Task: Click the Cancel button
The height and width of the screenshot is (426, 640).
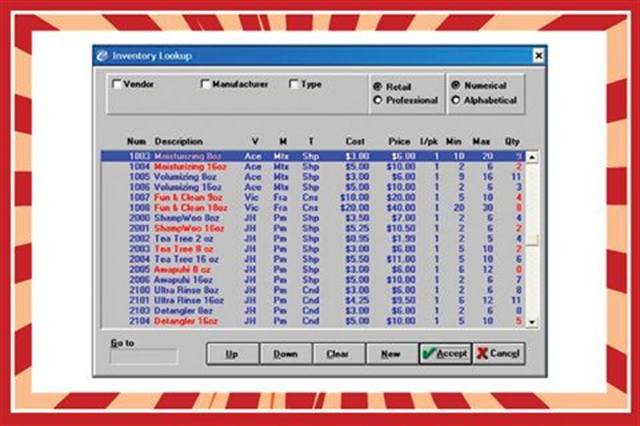Action: click(499, 353)
